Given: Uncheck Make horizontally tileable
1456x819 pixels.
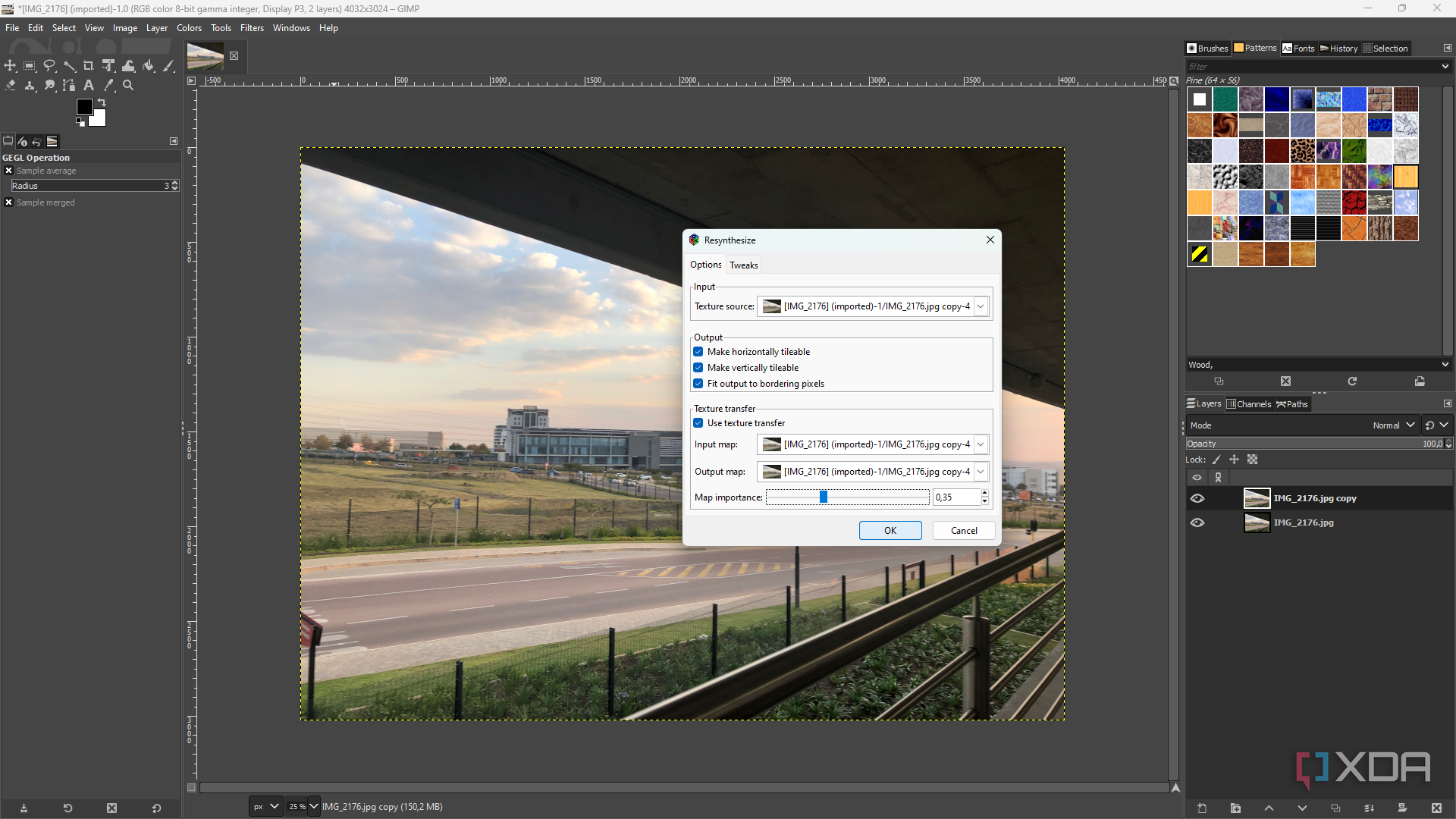Looking at the screenshot, I should click(698, 352).
